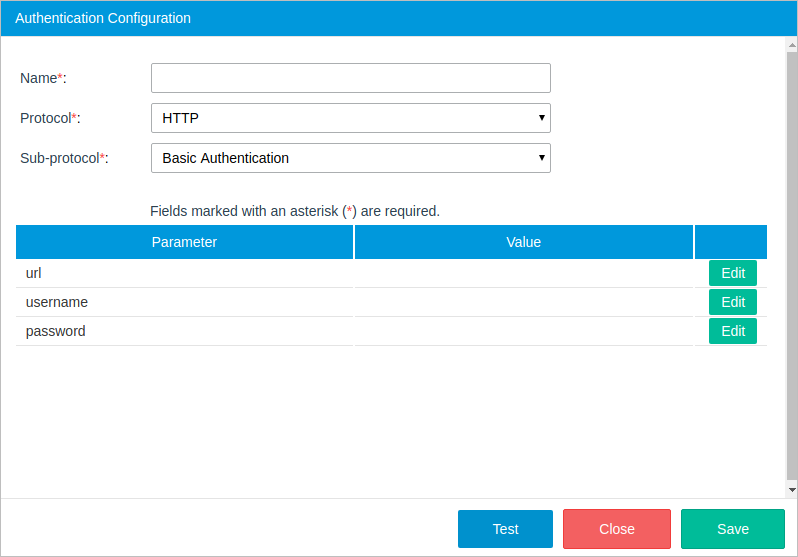Click the scrollbar down arrow
Image resolution: width=798 pixels, height=557 pixels.
(x=791, y=490)
